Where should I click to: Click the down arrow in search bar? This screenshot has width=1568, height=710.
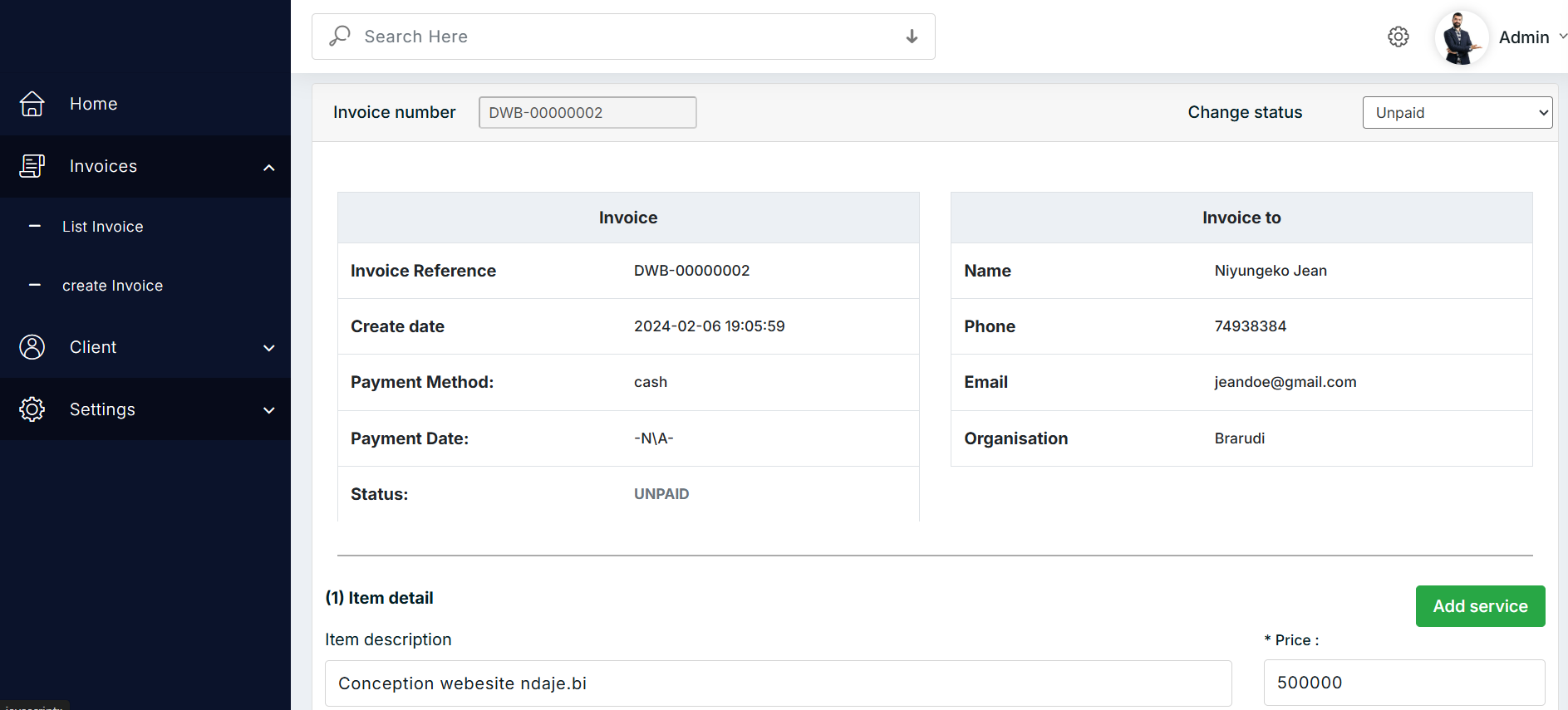912,37
